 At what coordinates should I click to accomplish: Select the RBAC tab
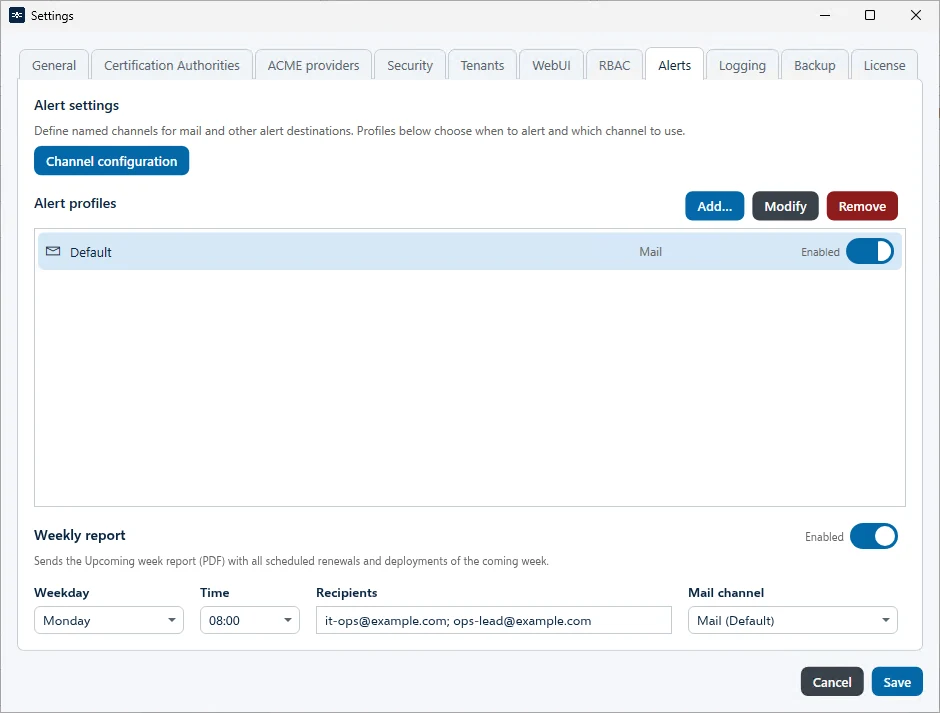coord(614,65)
